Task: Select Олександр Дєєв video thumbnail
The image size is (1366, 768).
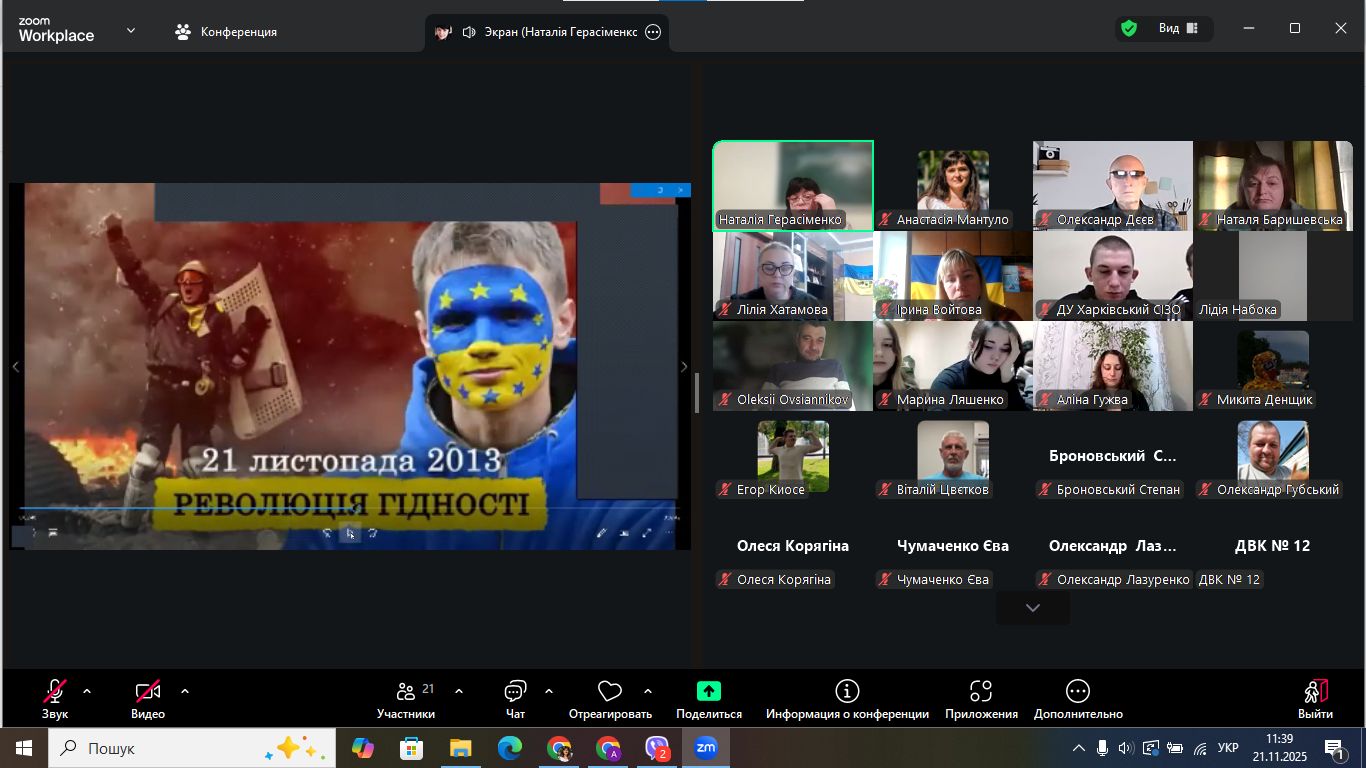Action: [x=1112, y=185]
